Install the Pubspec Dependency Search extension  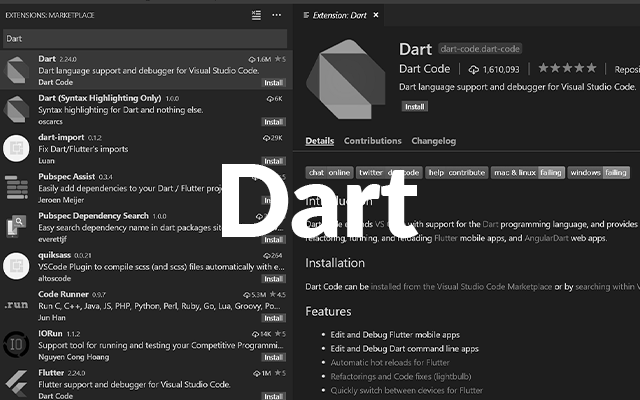(273, 240)
